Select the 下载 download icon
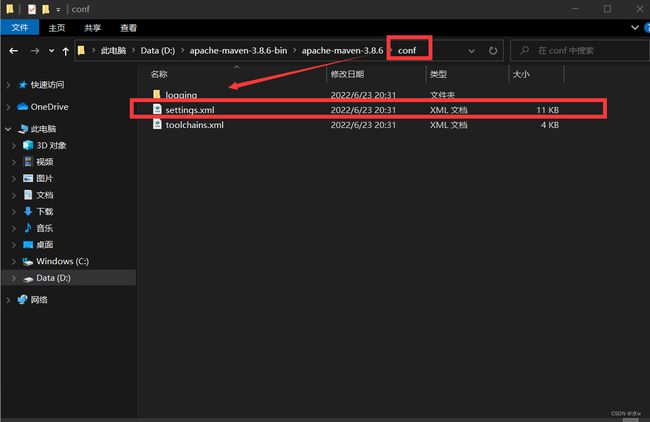The image size is (650, 422). 28,211
